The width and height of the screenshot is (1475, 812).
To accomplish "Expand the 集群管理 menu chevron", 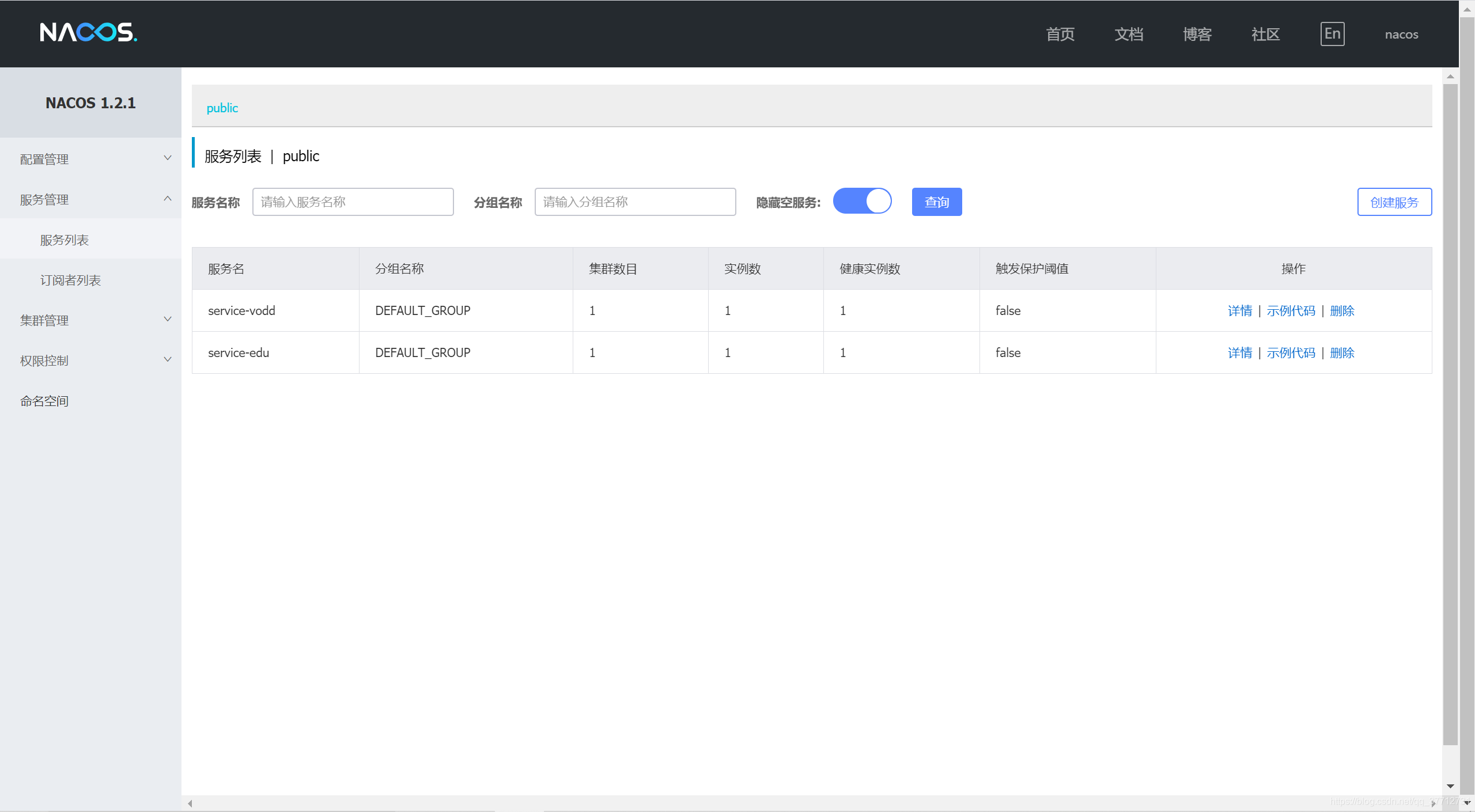I will (168, 320).
